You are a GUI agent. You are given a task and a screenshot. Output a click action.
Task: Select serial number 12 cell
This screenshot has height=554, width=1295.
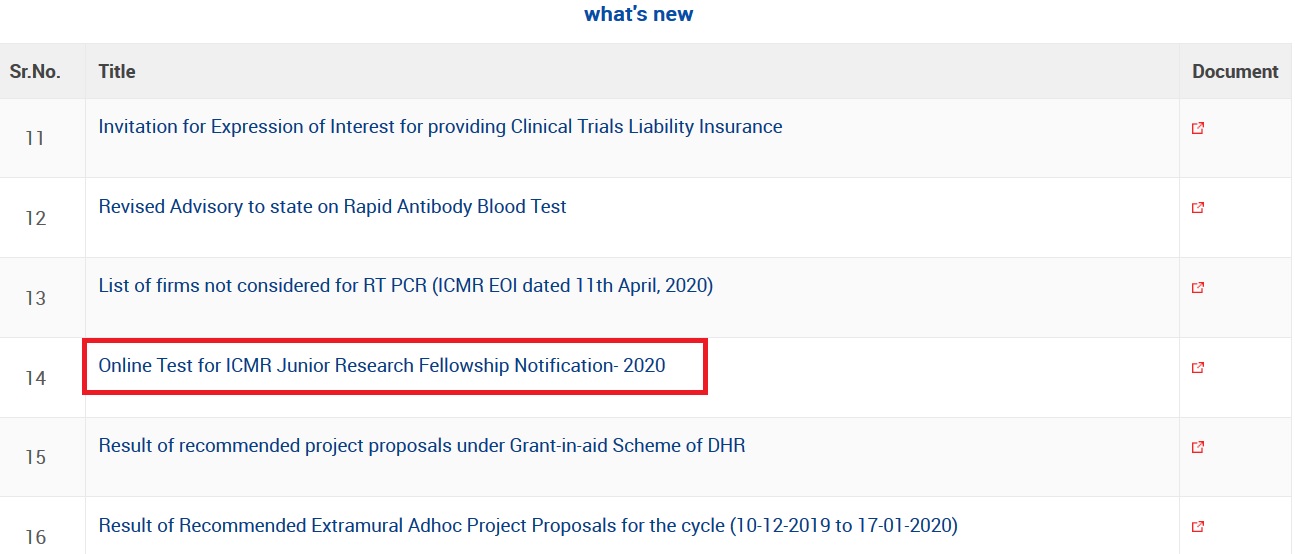(35, 218)
